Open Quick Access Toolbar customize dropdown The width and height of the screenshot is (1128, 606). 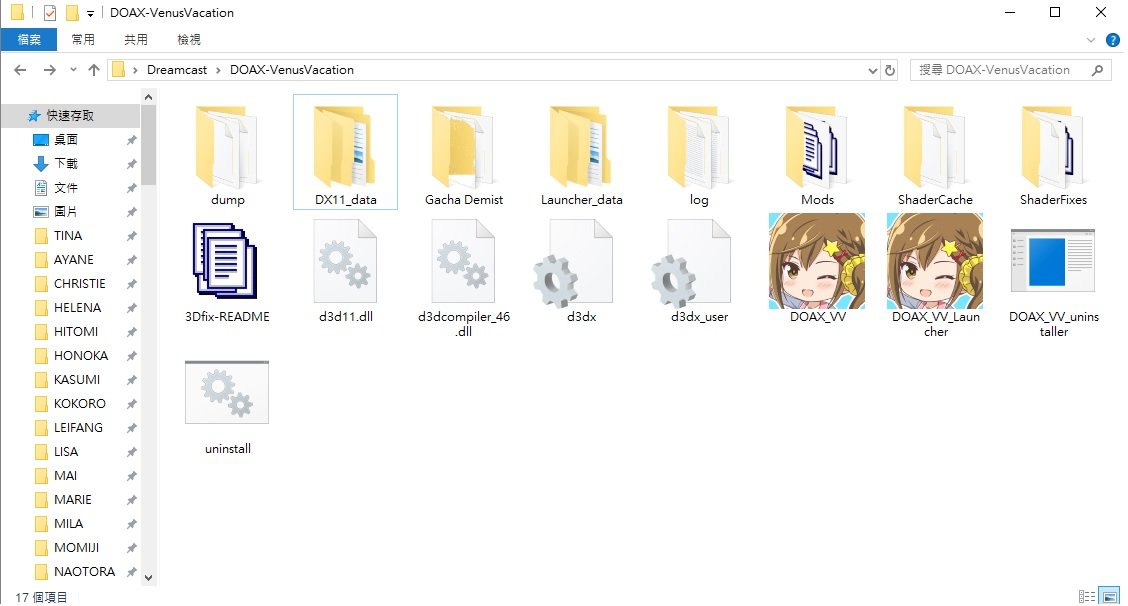click(90, 13)
